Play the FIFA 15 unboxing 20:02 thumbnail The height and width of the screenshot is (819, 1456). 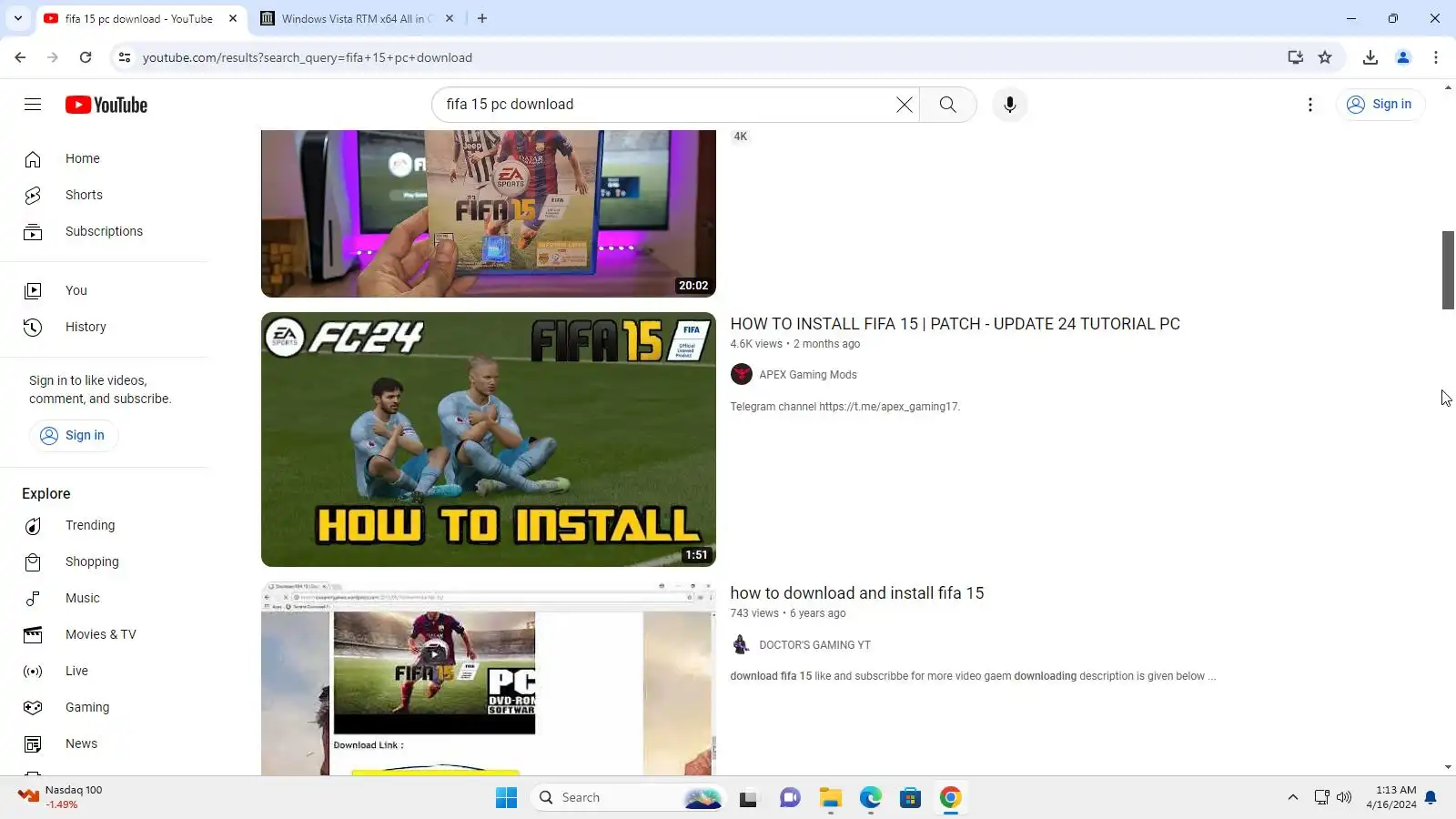pos(489,214)
